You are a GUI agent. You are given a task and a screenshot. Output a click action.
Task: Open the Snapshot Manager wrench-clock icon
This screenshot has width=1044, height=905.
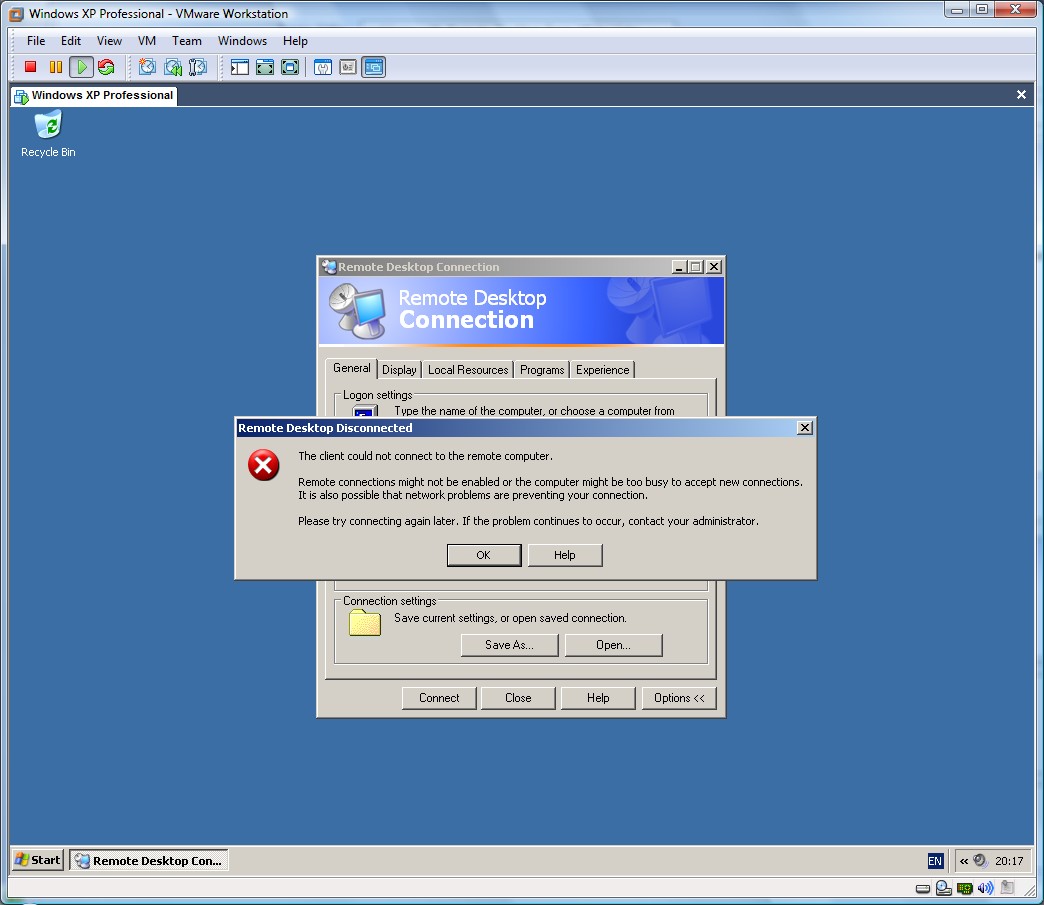tap(198, 67)
